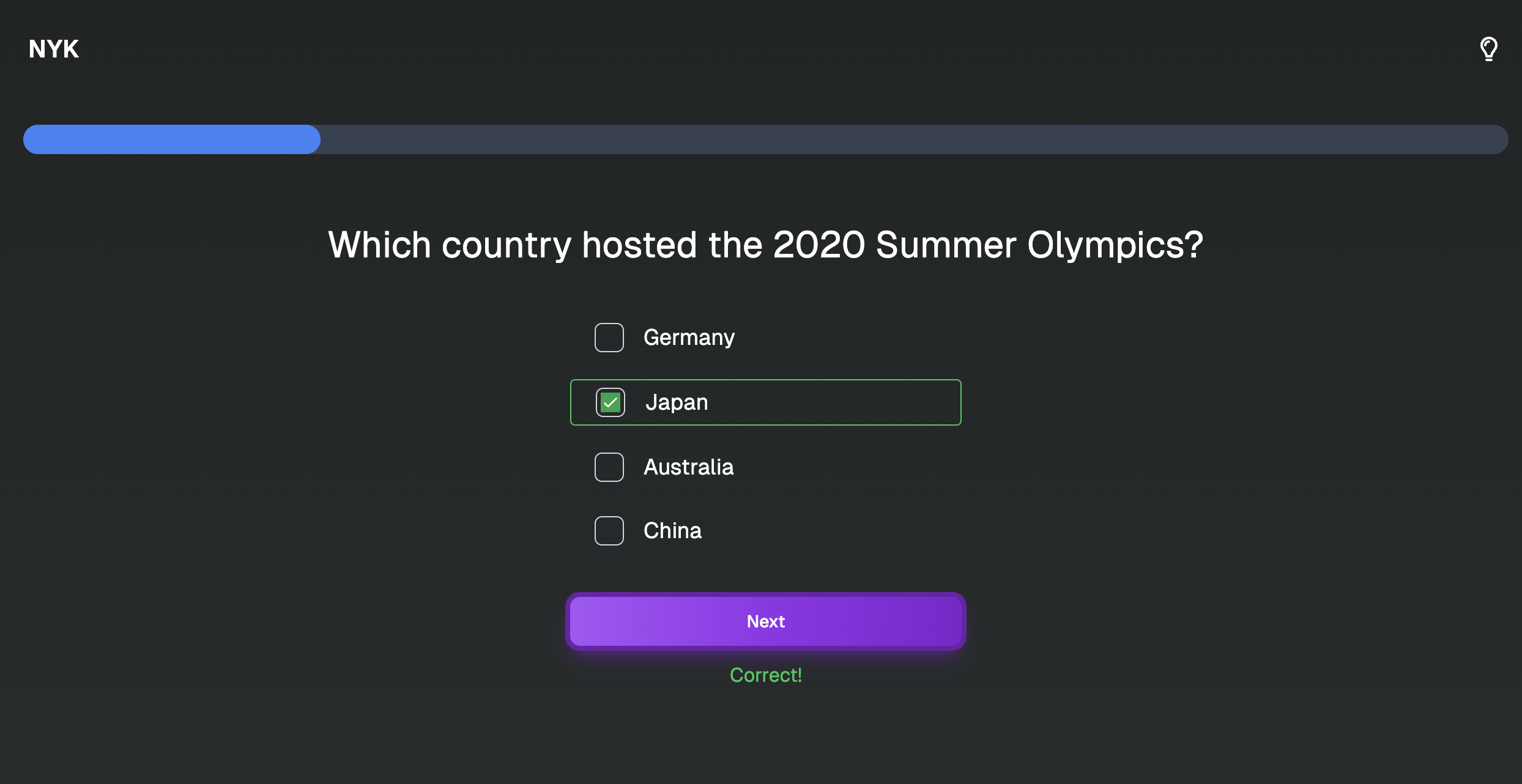Tick the China checkbox
This screenshot has height=784, width=1522.
point(609,531)
